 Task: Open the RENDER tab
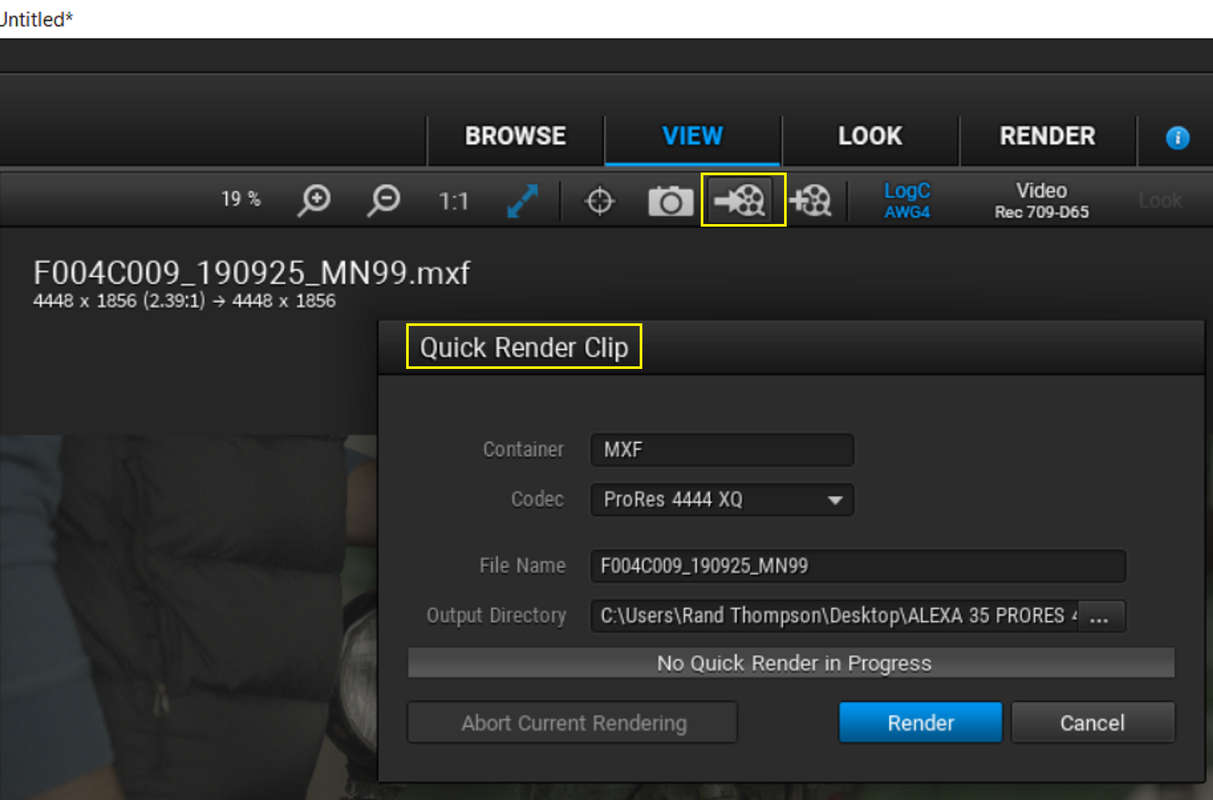(x=1048, y=136)
